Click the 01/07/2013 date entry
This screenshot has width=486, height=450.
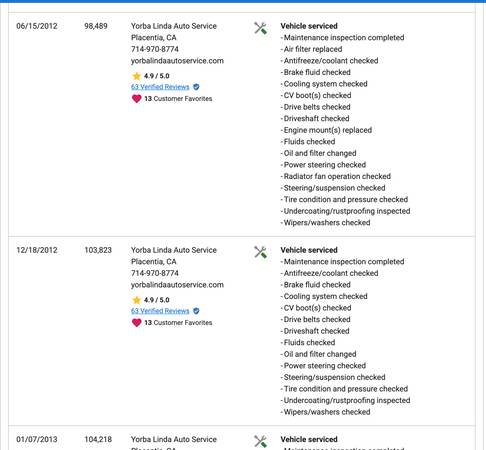point(37,439)
